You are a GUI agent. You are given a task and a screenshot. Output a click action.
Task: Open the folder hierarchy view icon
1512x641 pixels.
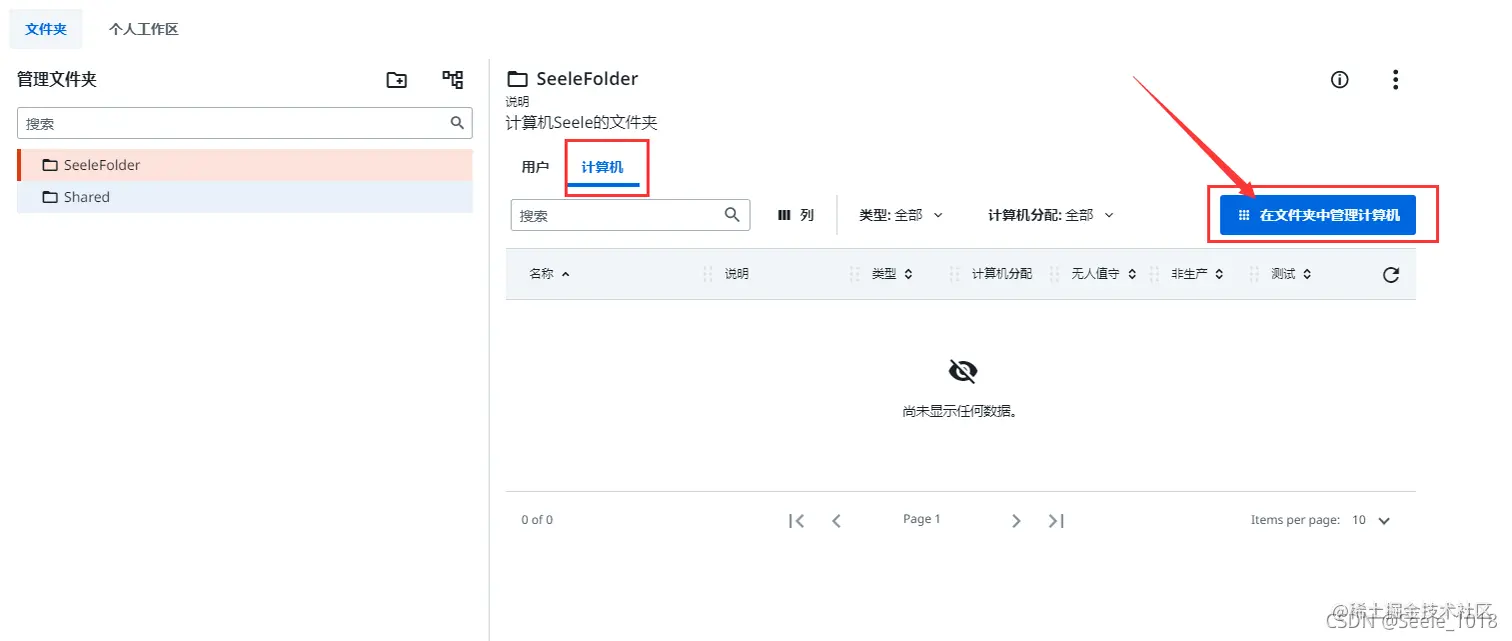coord(452,79)
